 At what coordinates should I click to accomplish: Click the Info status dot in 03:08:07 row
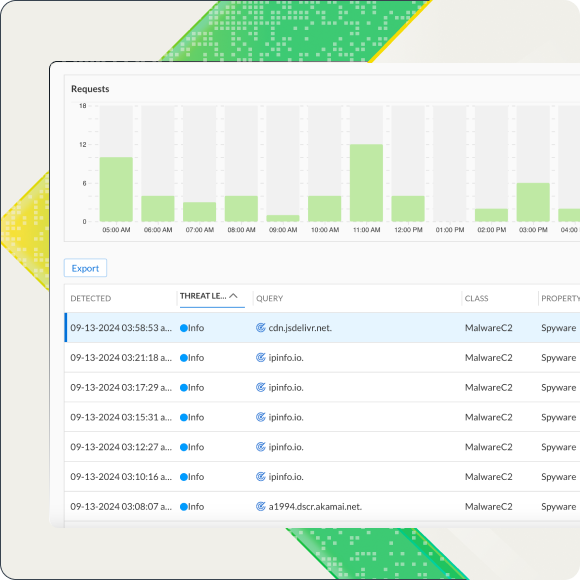pyautogui.click(x=184, y=507)
